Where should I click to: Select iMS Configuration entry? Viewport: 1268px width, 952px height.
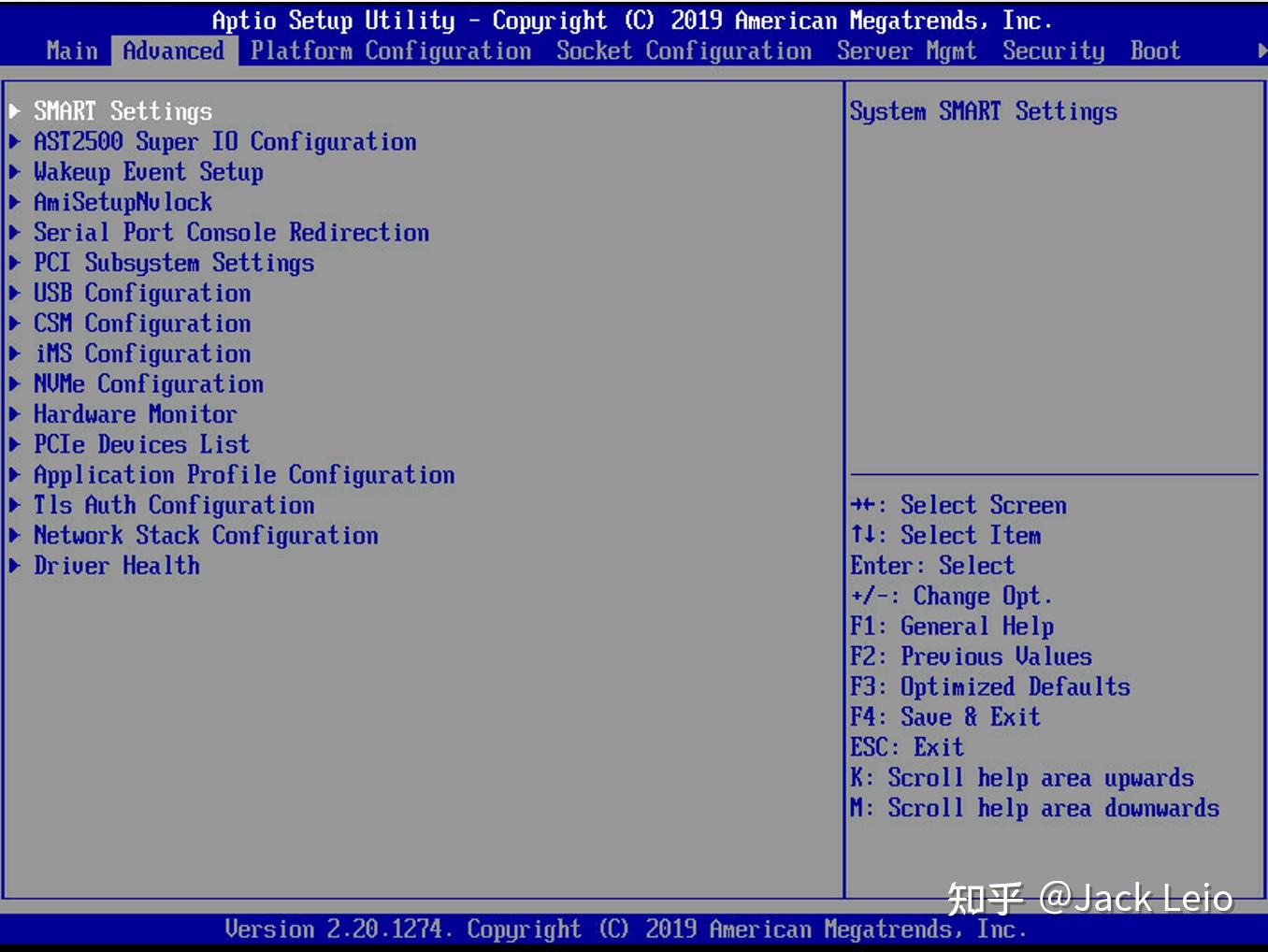[x=142, y=353]
